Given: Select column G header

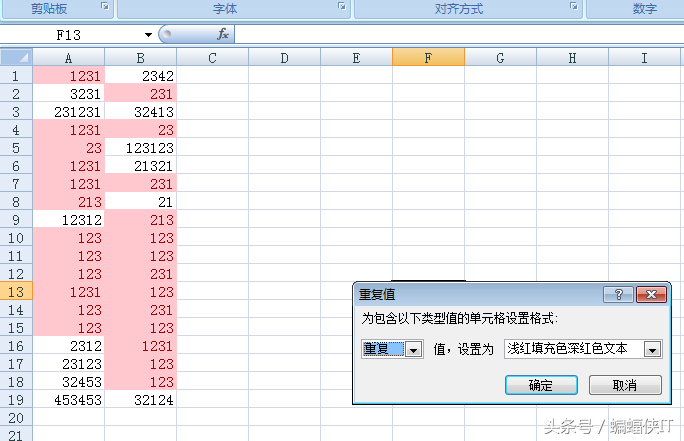Looking at the screenshot, I should pyautogui.click(x=500, y=58).
